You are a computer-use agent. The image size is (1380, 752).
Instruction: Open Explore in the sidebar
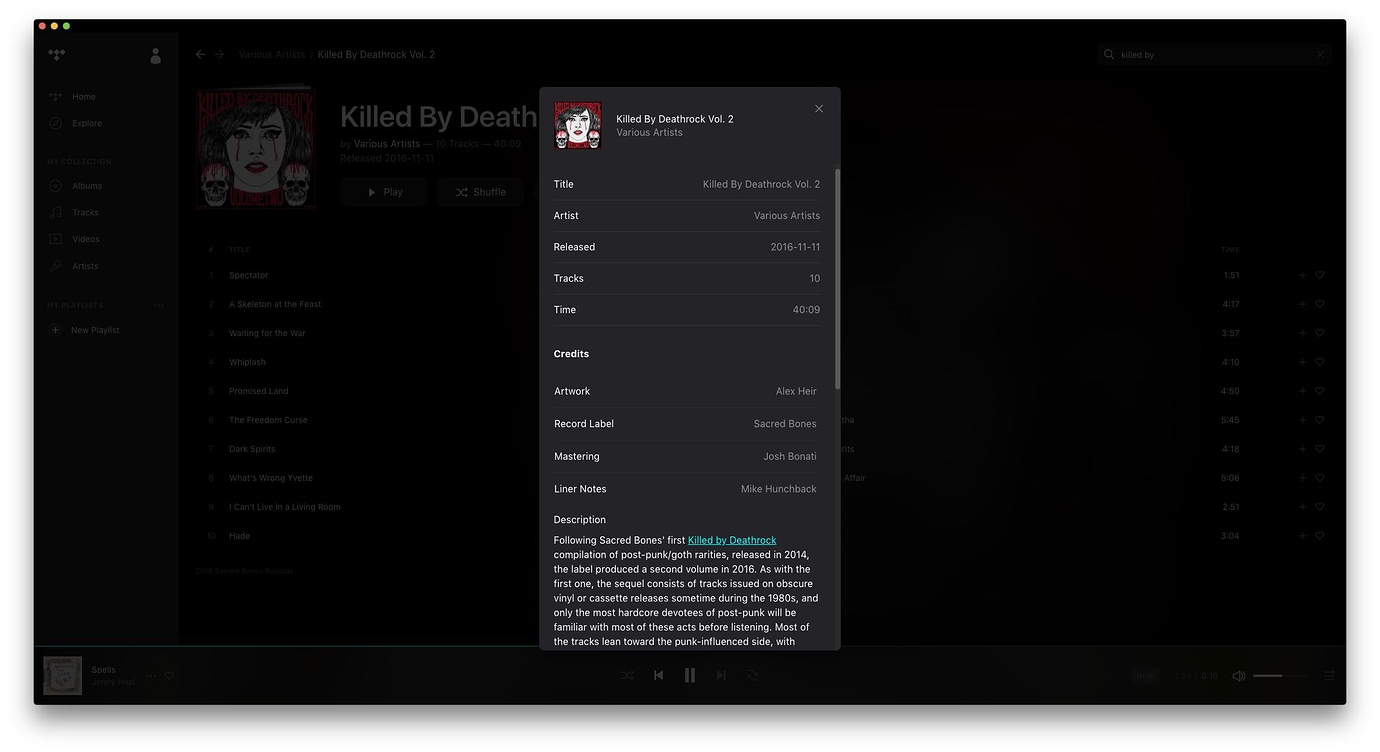[x=87, y=123]
